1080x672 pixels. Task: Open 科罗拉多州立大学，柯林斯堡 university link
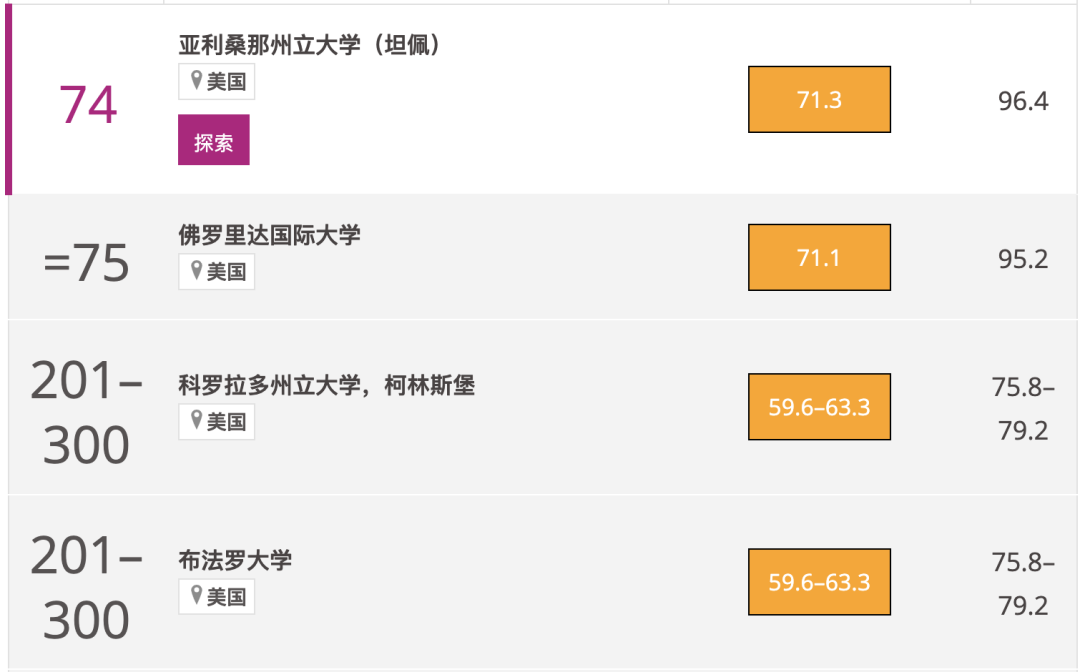(x=326, y=385)
